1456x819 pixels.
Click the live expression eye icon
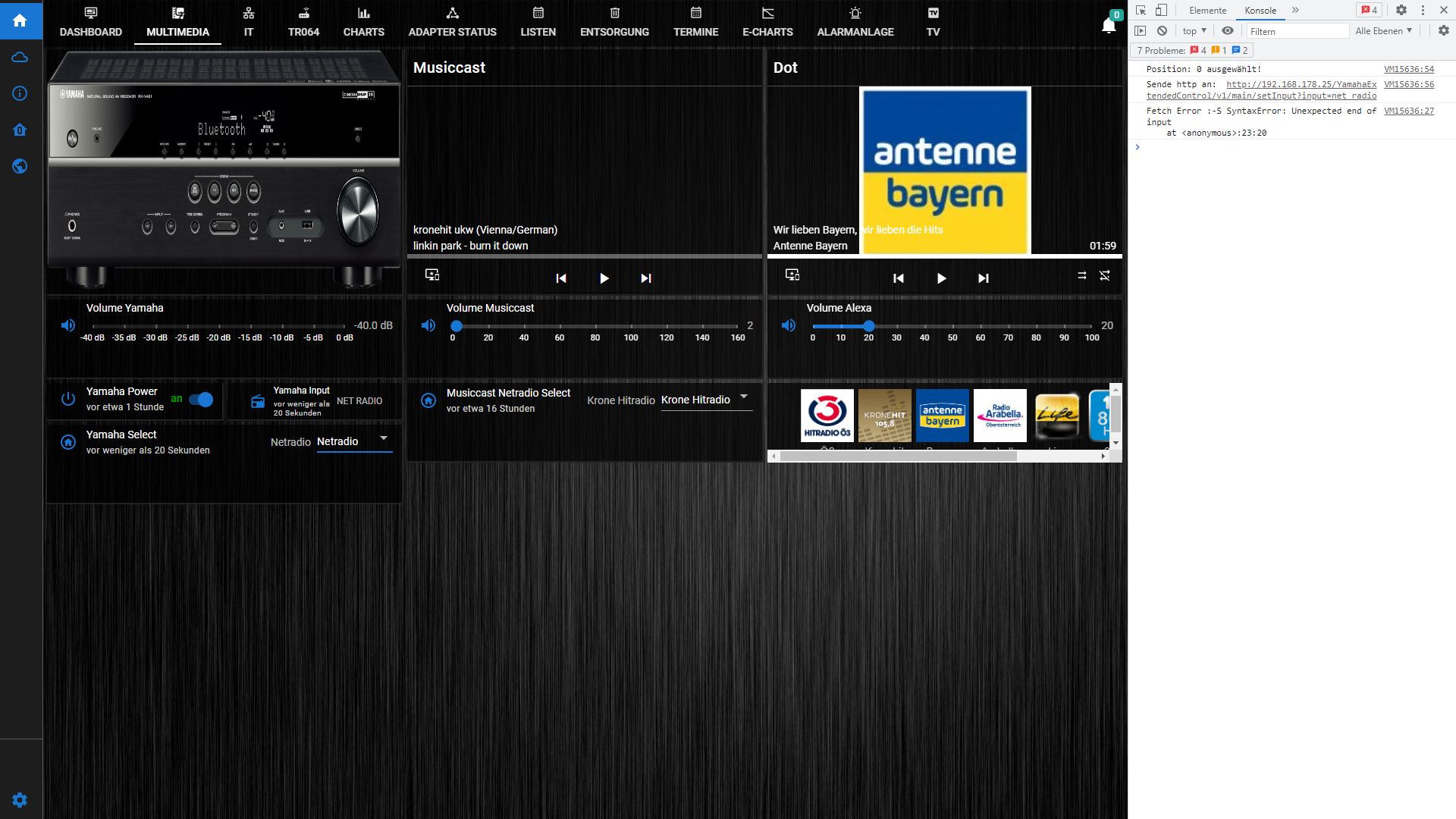click(1228, 31)
